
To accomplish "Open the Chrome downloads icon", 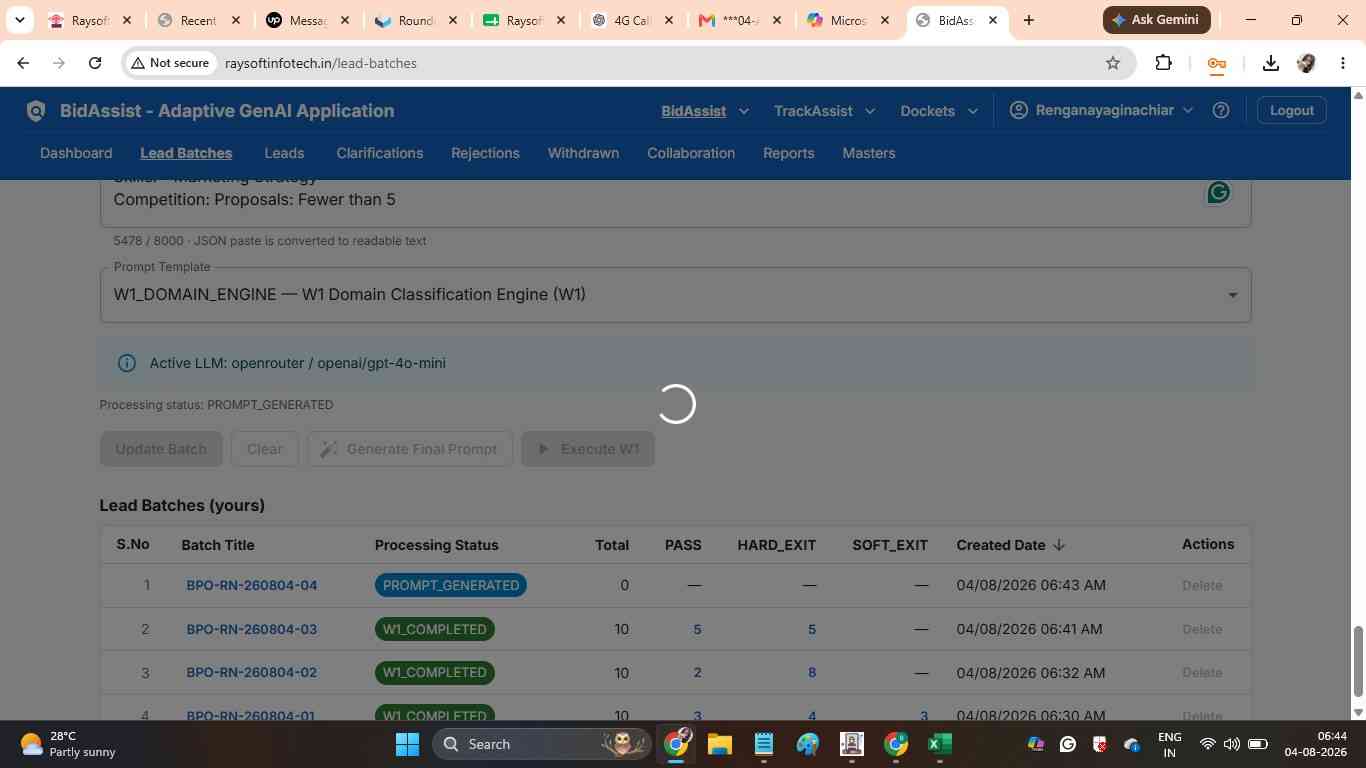I will (1270, 63).
